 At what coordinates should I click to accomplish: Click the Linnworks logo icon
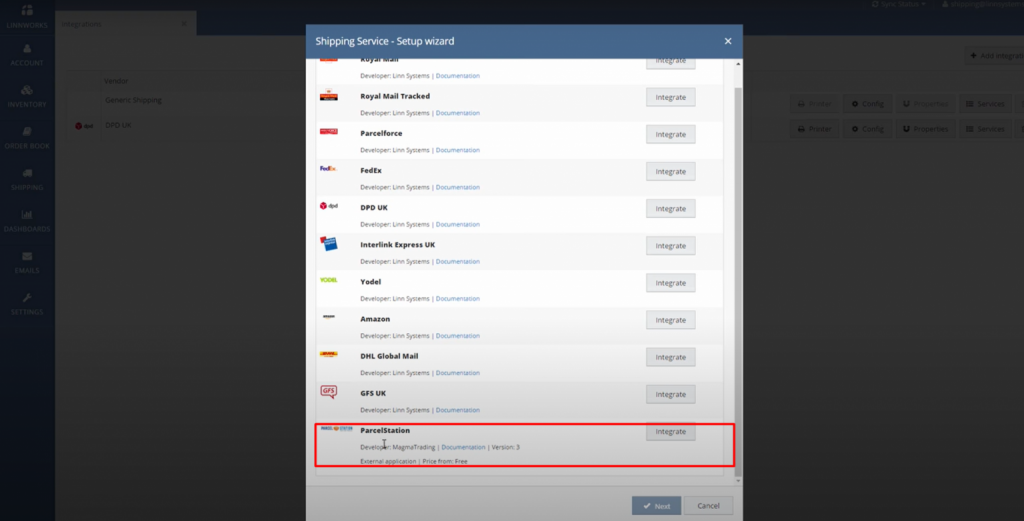click(27, 10)
